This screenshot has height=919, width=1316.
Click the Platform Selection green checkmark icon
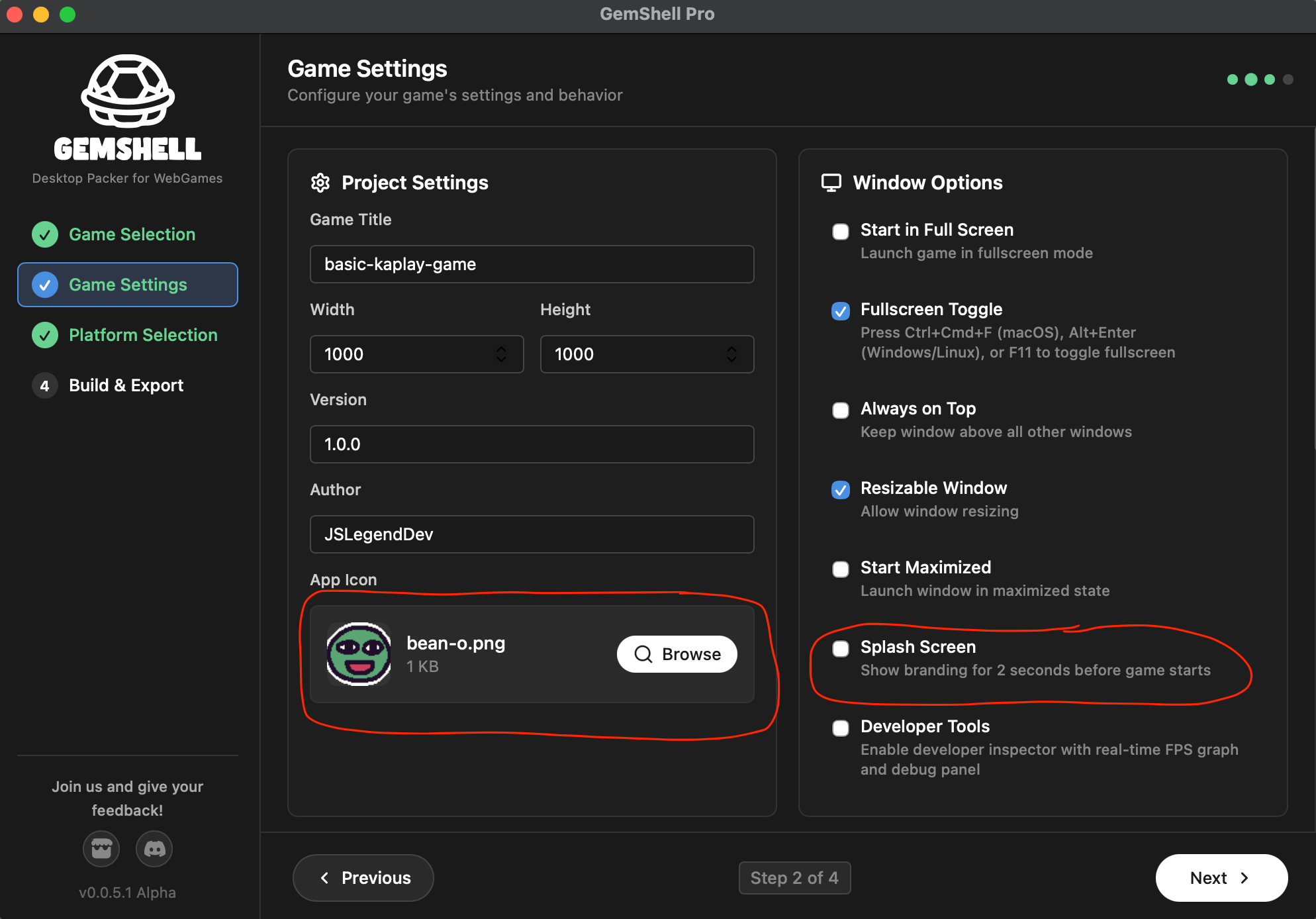[x=45, y=335]
